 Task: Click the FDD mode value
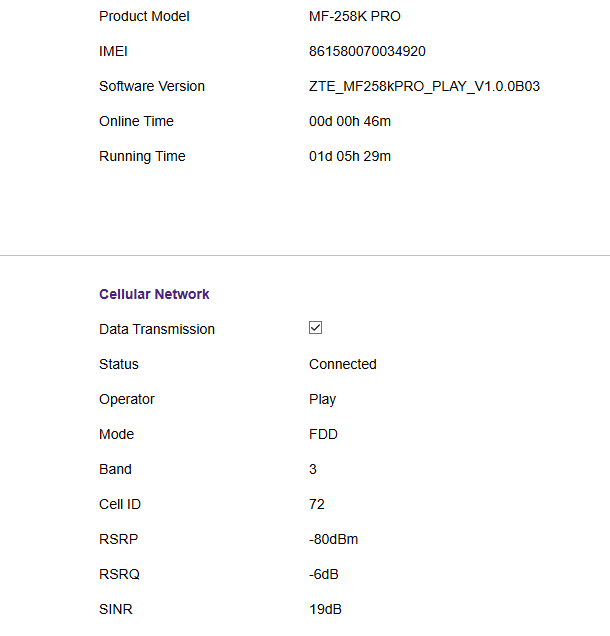(x=323, y=434)
